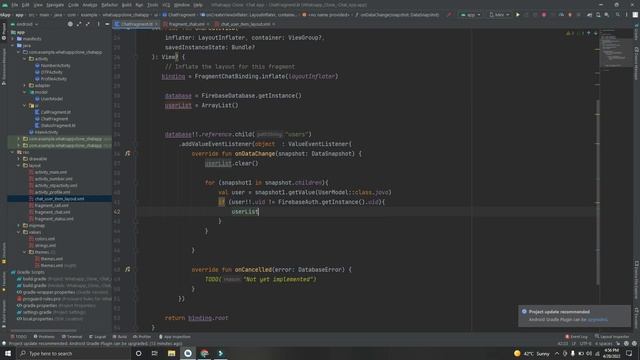Click the Windows Start button
The image size is (640, 360).
click(7, 353)
